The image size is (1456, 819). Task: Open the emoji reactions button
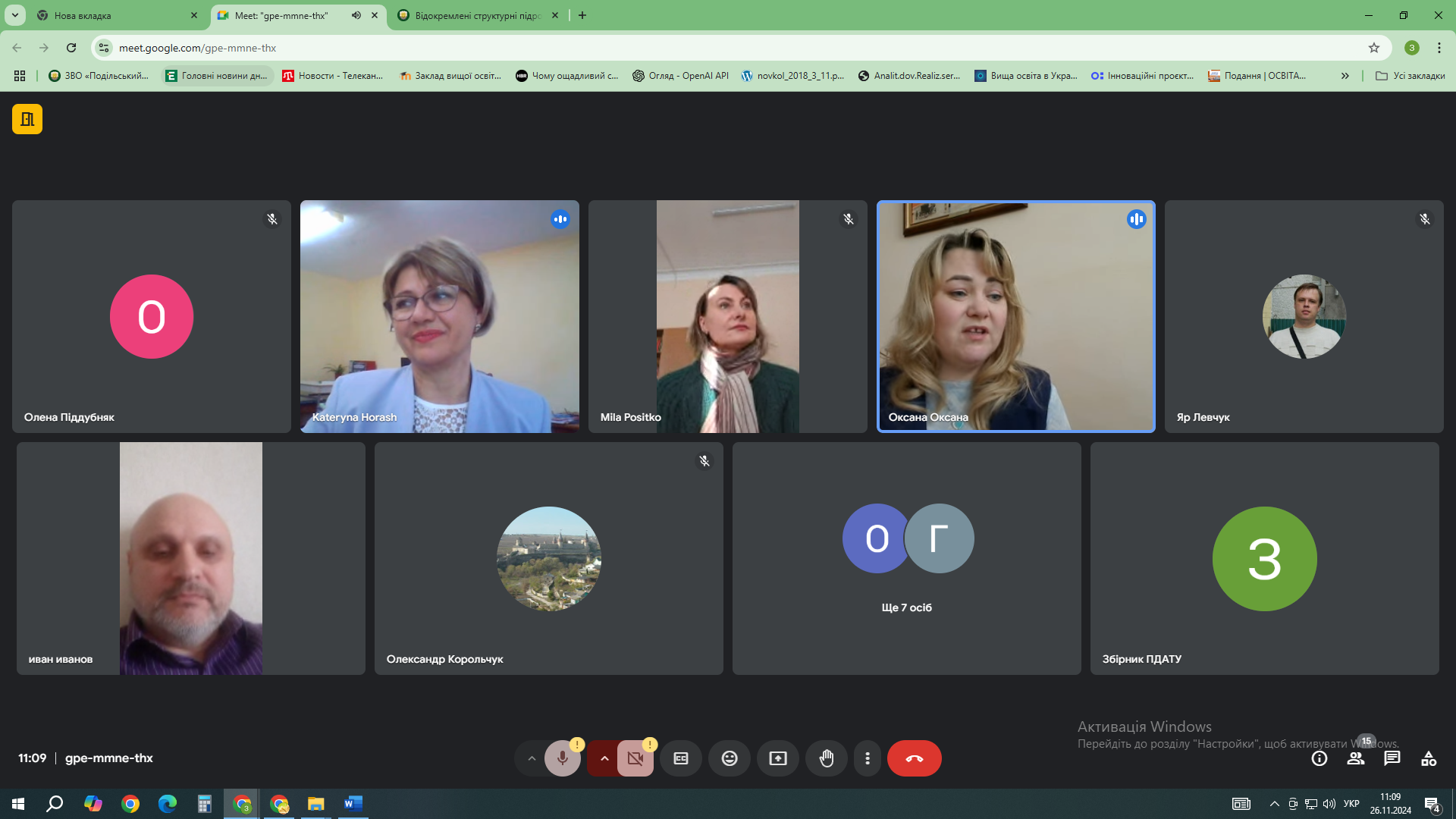(730, 758)
